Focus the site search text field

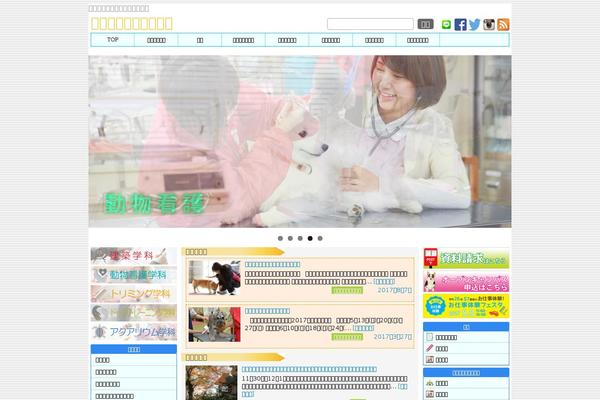tap(370, 24)
